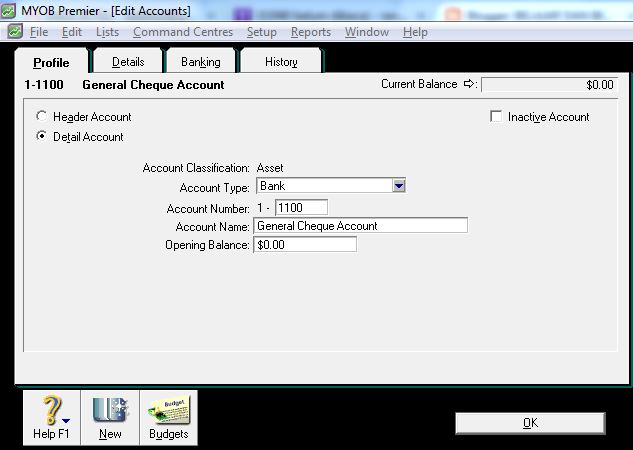This screenshot has width=633, height=450.
Task: Click the 'Account Number:' label
Action: tap(208, 209)
